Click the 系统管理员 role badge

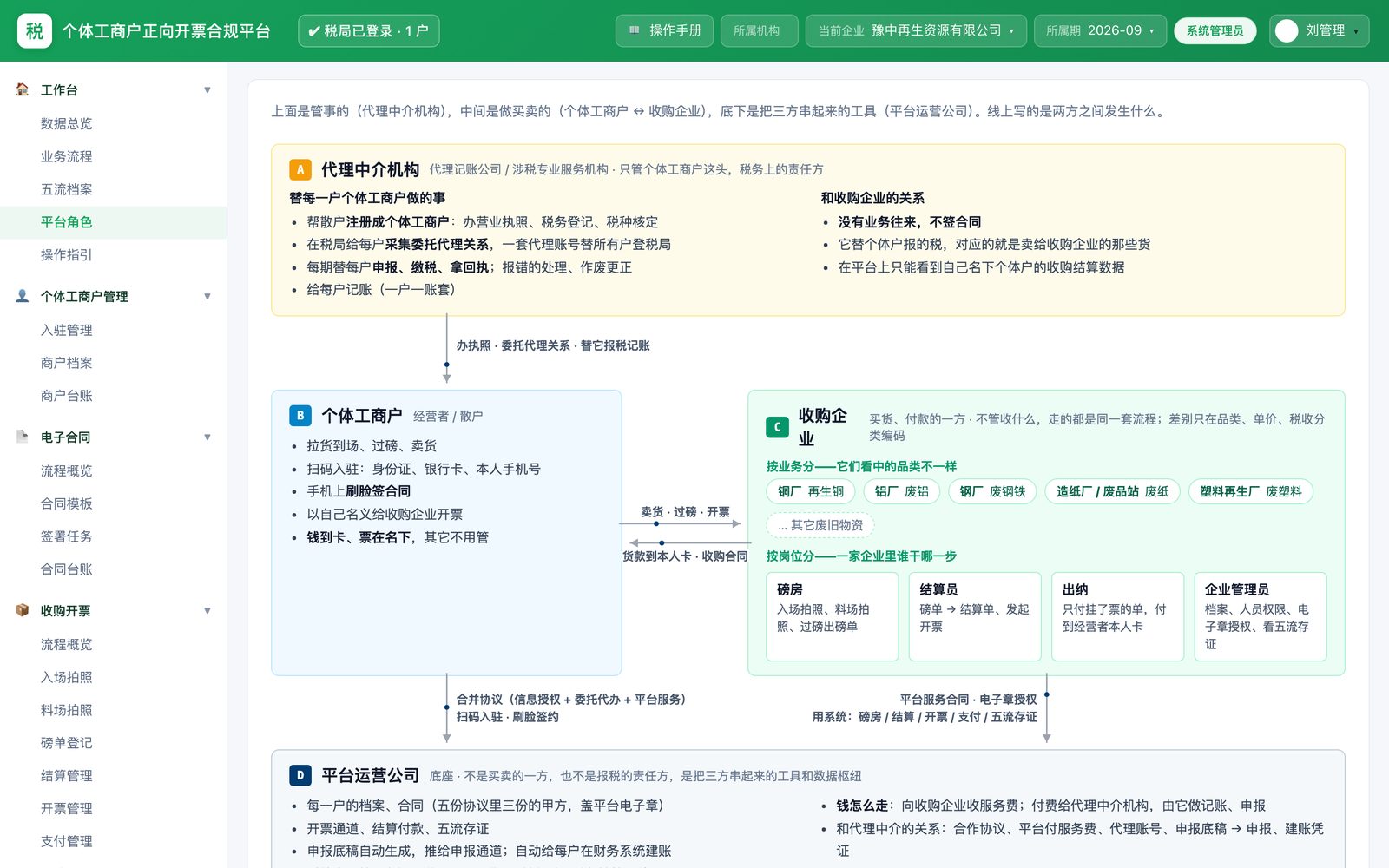(x=1215, y=30)
